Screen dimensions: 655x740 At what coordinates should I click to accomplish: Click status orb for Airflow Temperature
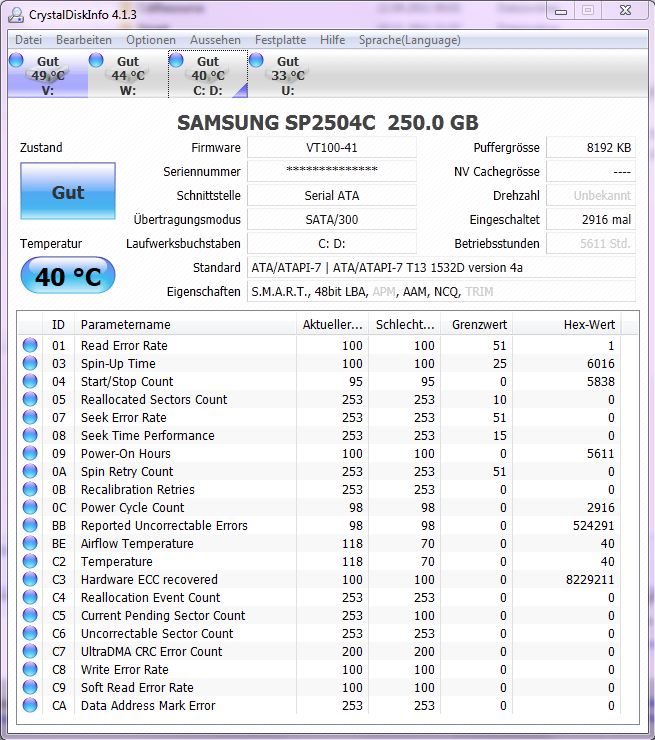coord(30,543)
